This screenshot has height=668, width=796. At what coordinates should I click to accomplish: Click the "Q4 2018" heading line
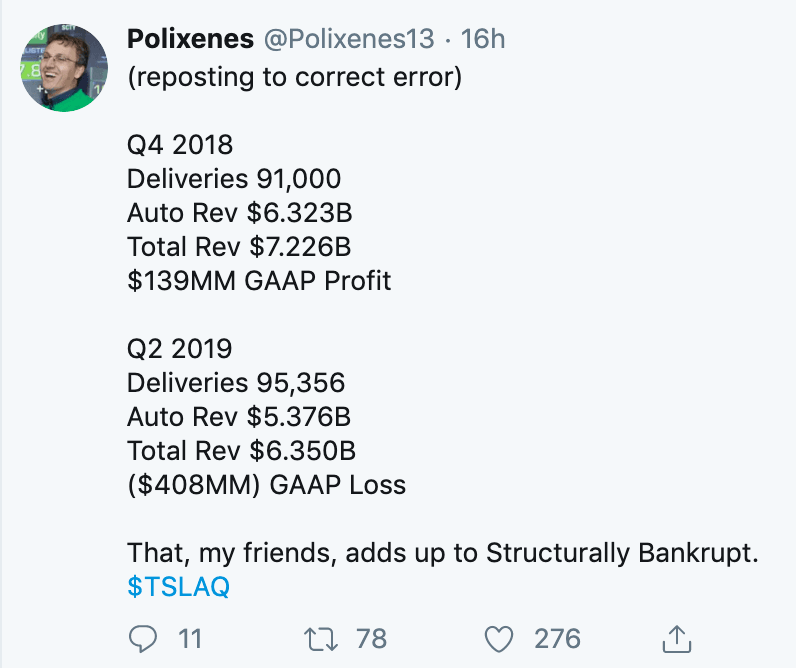coord(180,145)
